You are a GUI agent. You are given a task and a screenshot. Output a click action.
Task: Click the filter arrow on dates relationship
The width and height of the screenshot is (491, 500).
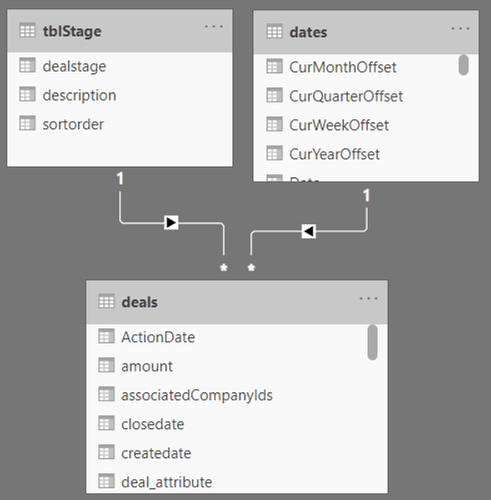pos(309,231)
